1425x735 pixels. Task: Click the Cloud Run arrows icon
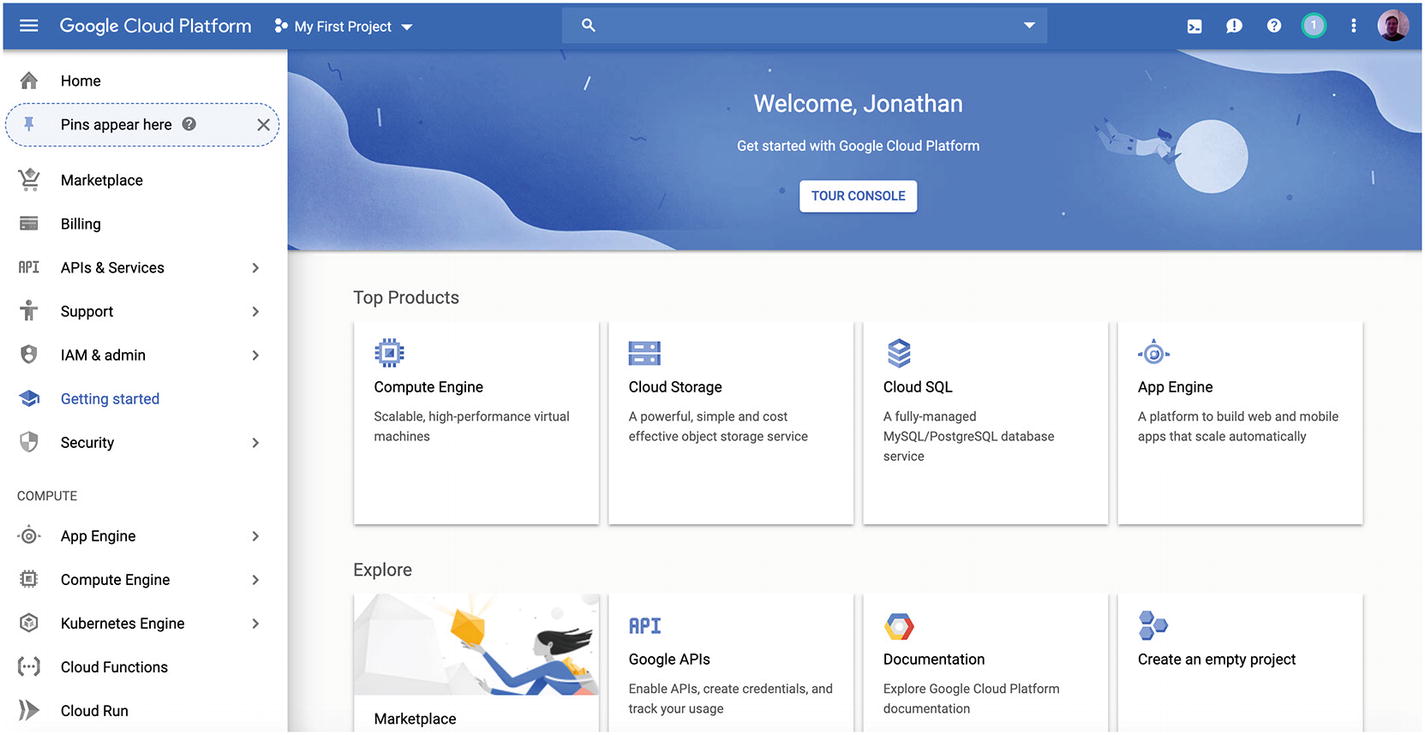29,711
